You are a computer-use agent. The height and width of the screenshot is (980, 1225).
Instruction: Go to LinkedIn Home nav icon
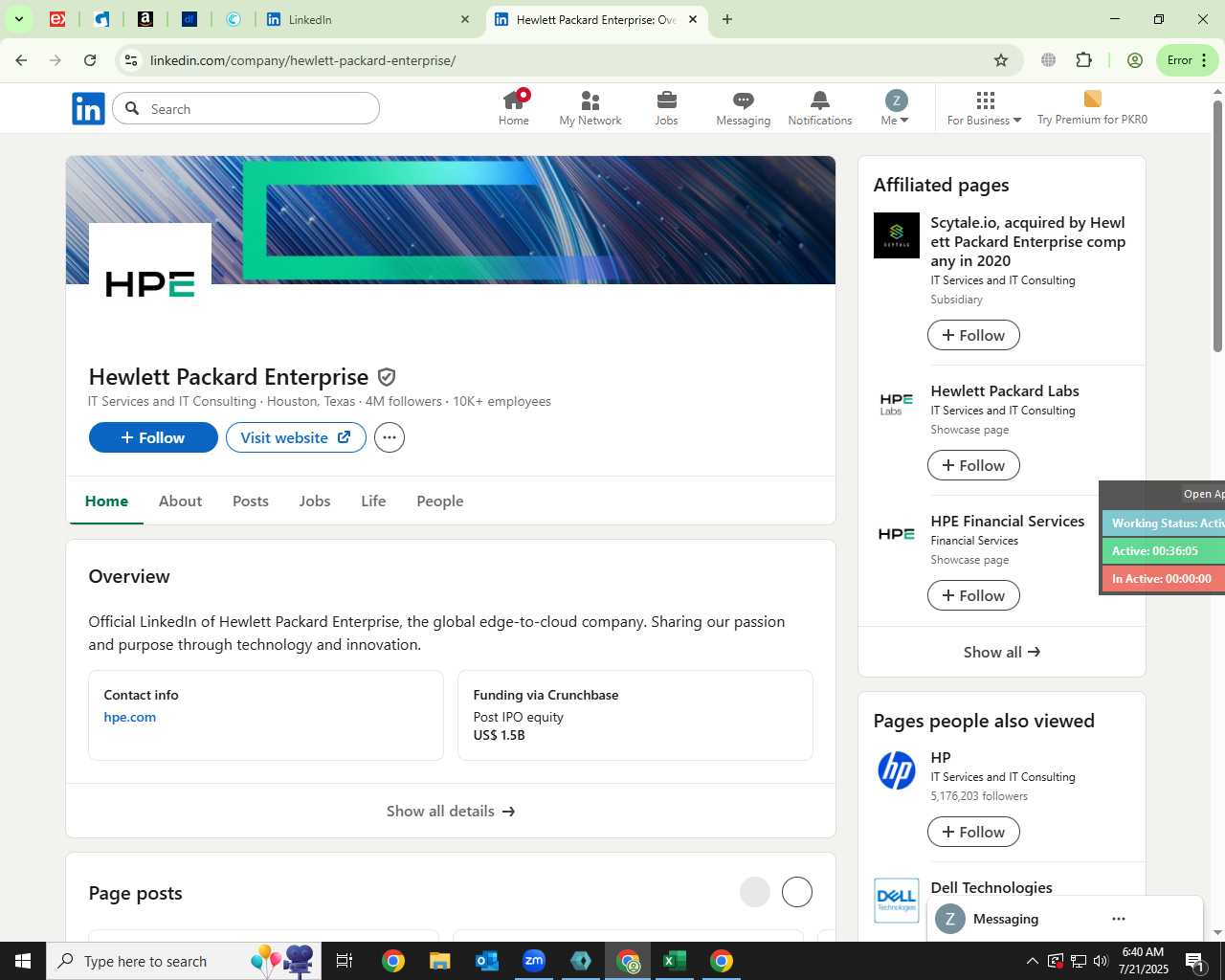tap(514, 108)
